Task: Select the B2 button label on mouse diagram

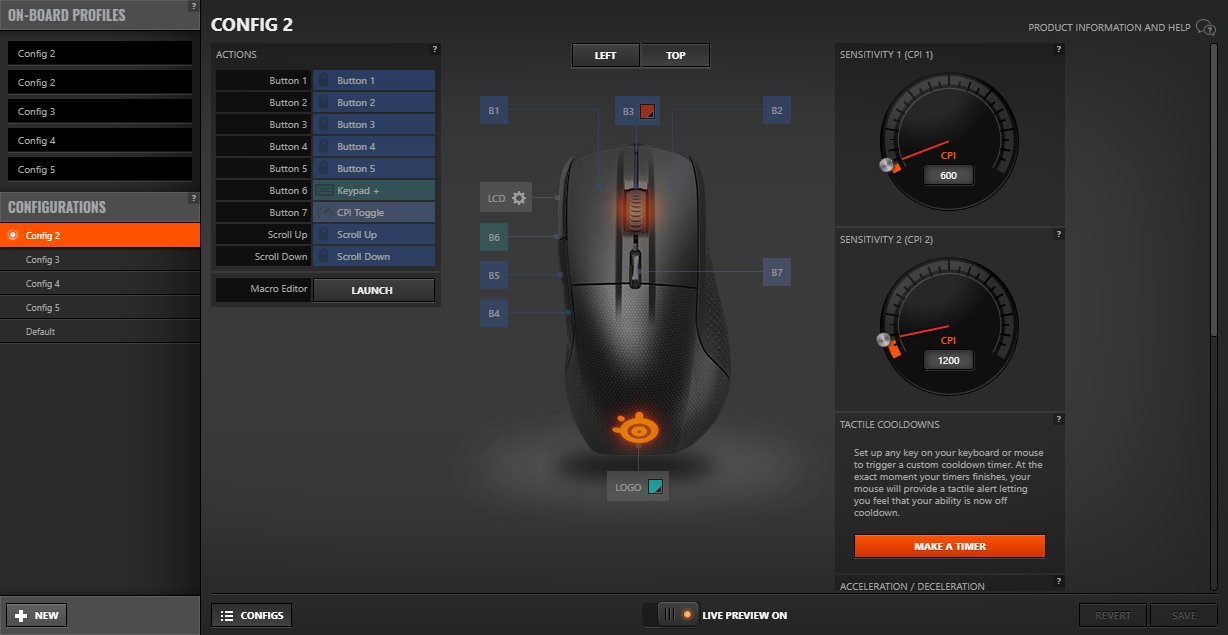Action: pyautogui.click(x=777, y=110)
